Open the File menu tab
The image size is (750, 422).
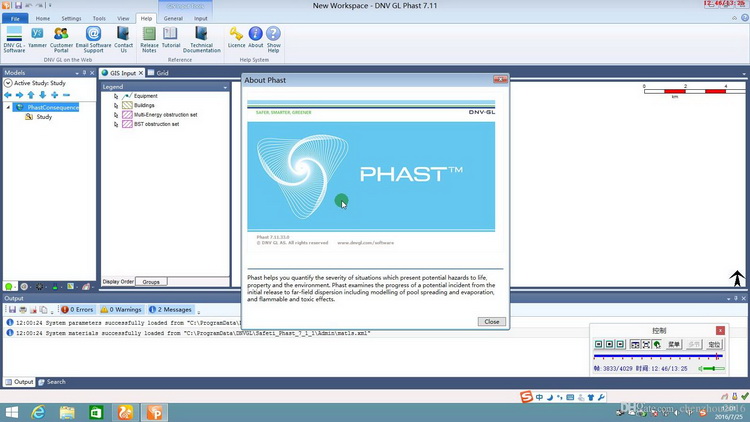[x=15, y=19]
